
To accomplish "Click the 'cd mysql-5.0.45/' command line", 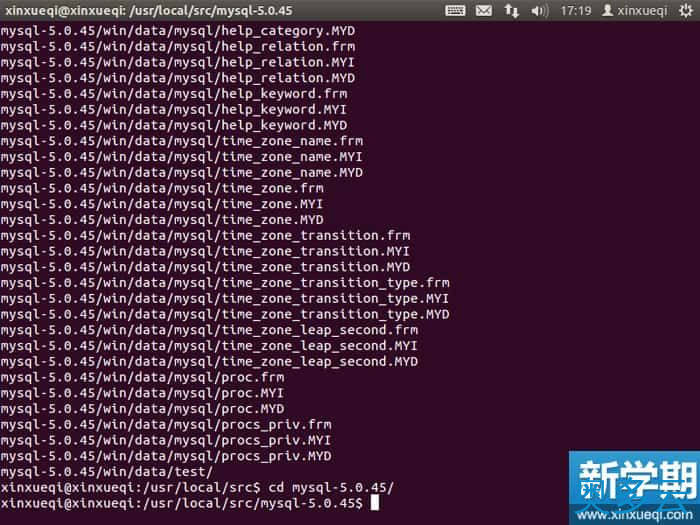I will (197, 488).
